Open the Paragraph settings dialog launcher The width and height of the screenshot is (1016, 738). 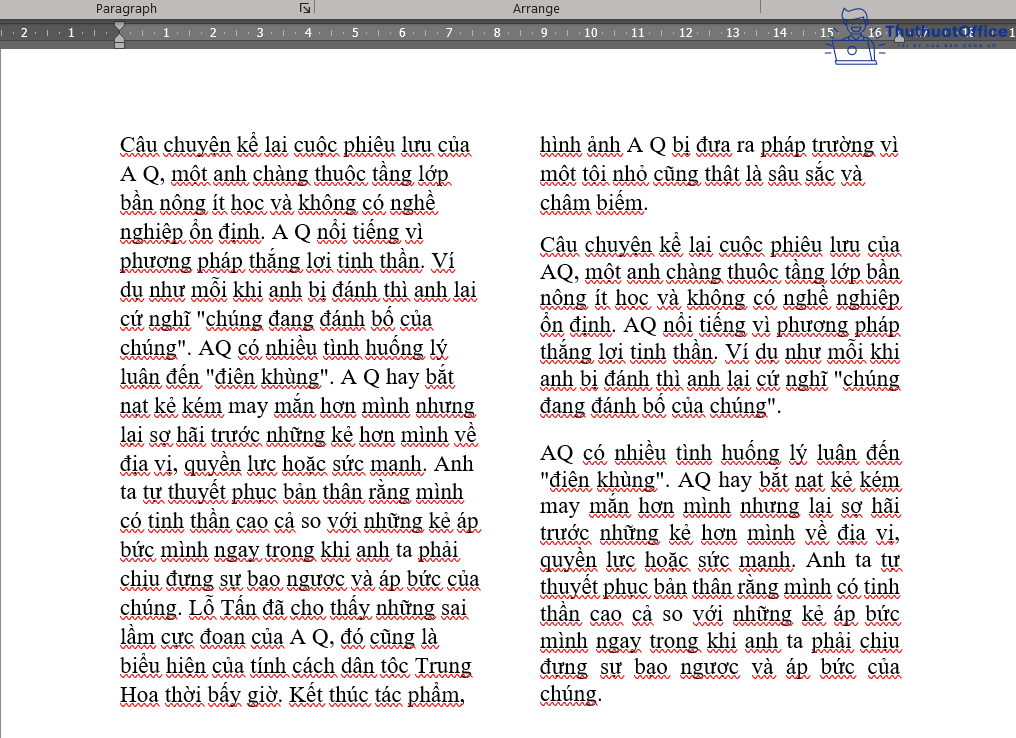coord(305,8)
